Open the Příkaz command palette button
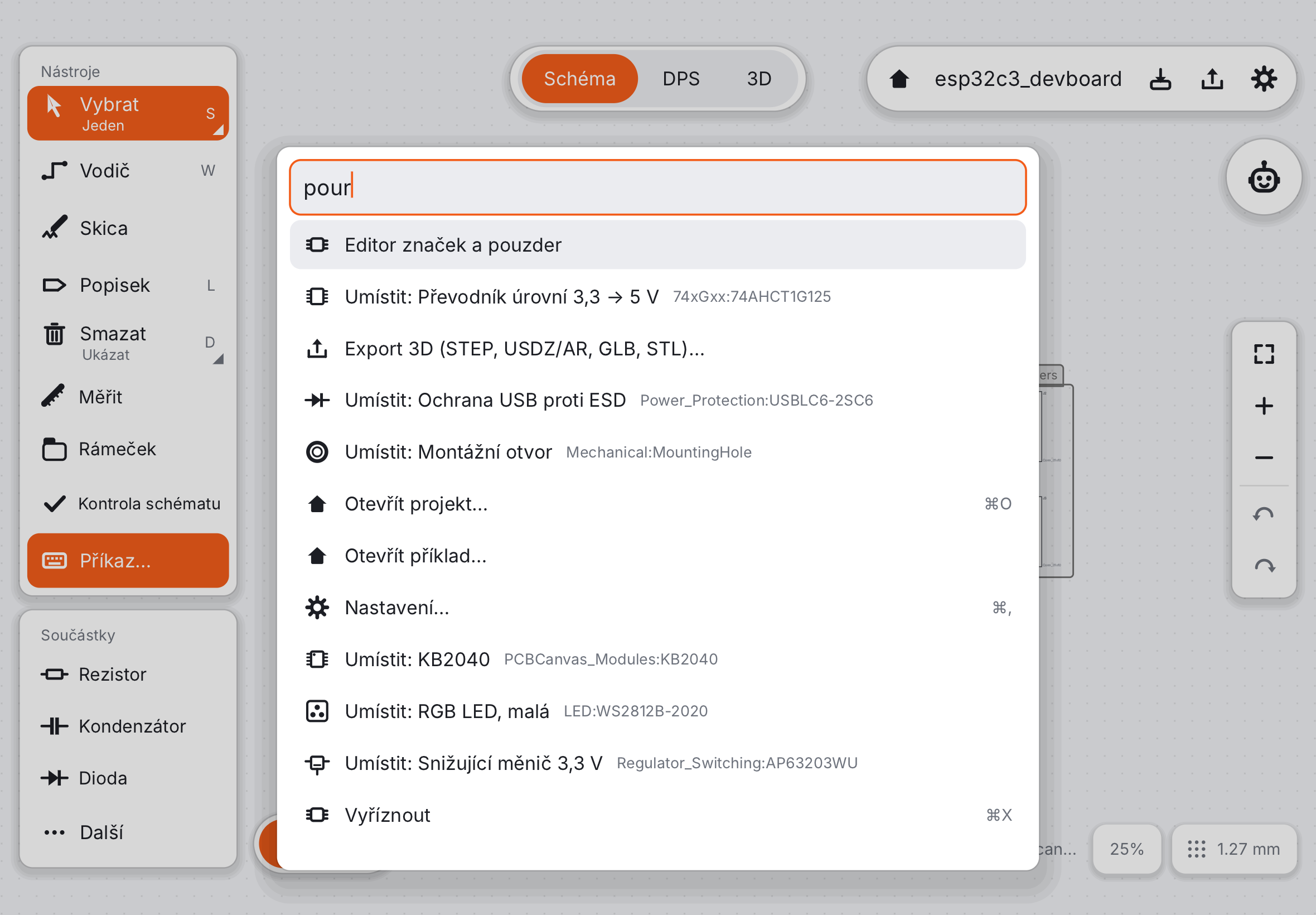 tap(128, 561)
